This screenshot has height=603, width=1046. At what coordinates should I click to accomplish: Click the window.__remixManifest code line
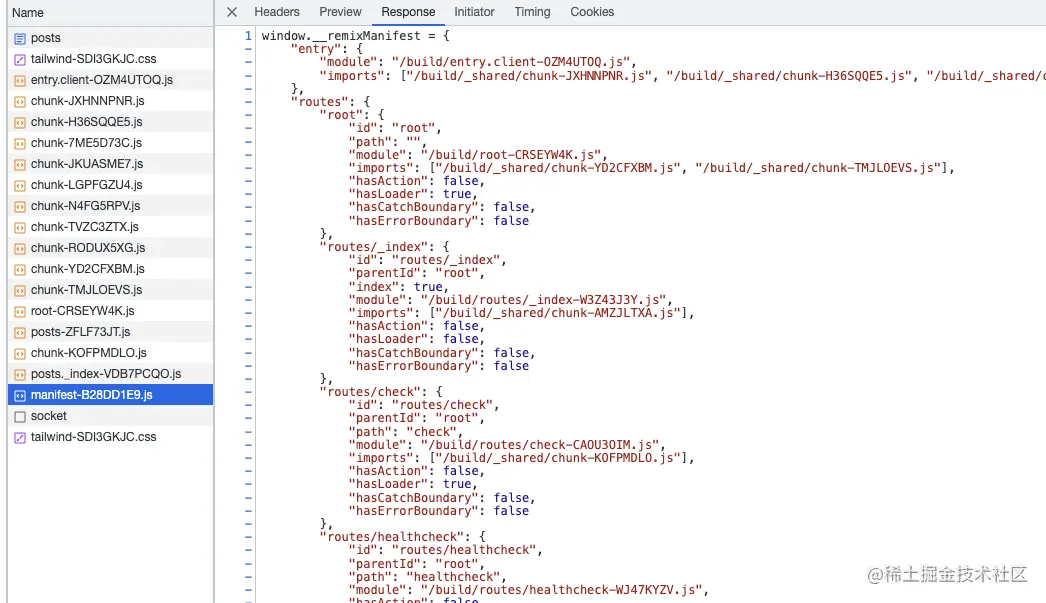[356, 36]
